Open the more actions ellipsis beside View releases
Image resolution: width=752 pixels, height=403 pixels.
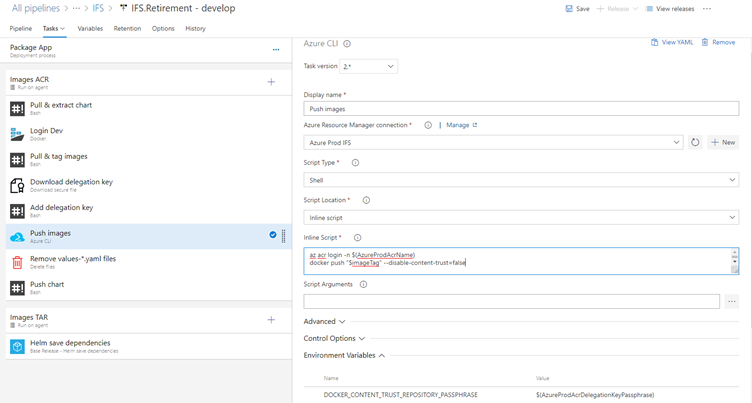[707, 9]
